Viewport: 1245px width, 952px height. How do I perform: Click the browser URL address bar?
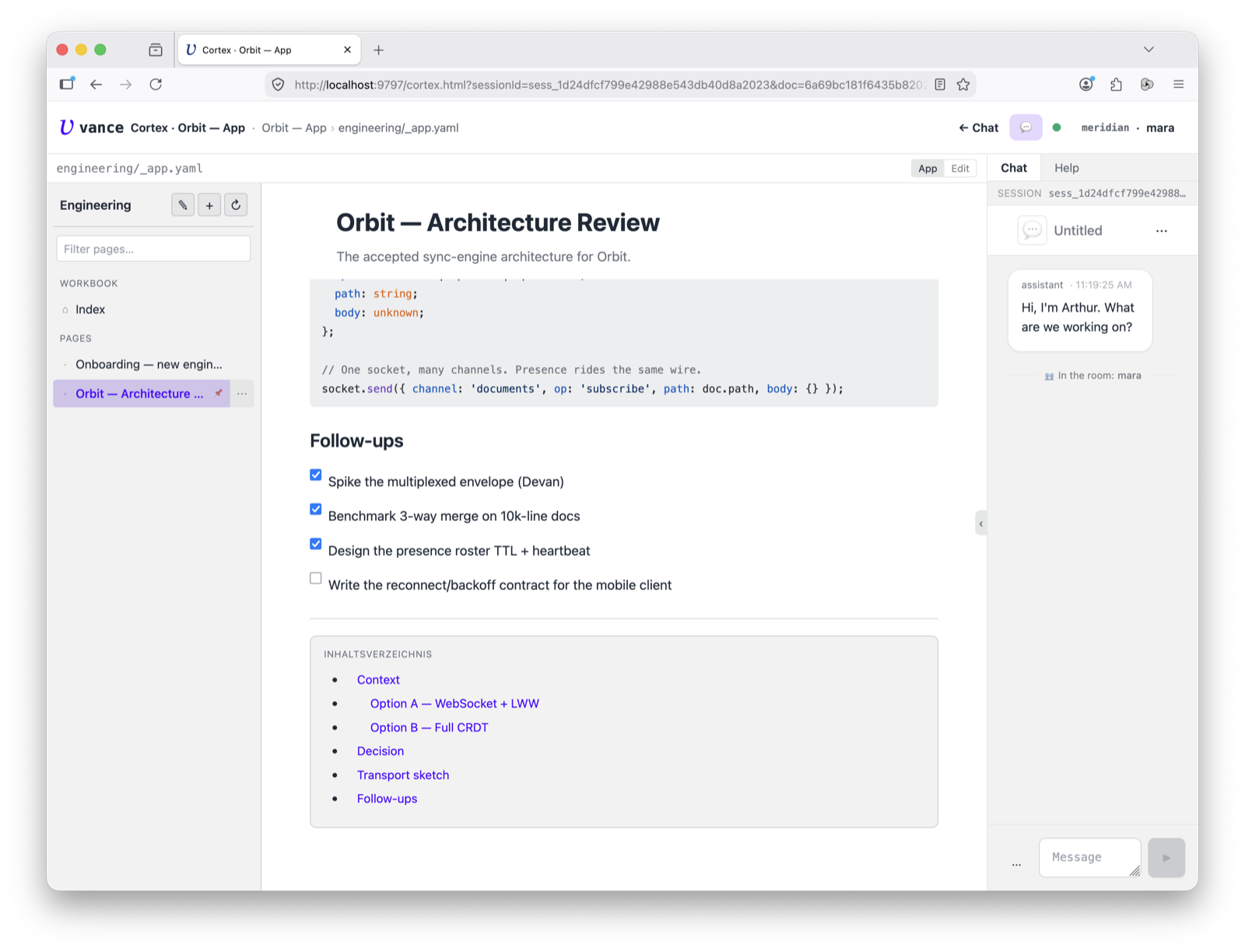tap(610, 84)
